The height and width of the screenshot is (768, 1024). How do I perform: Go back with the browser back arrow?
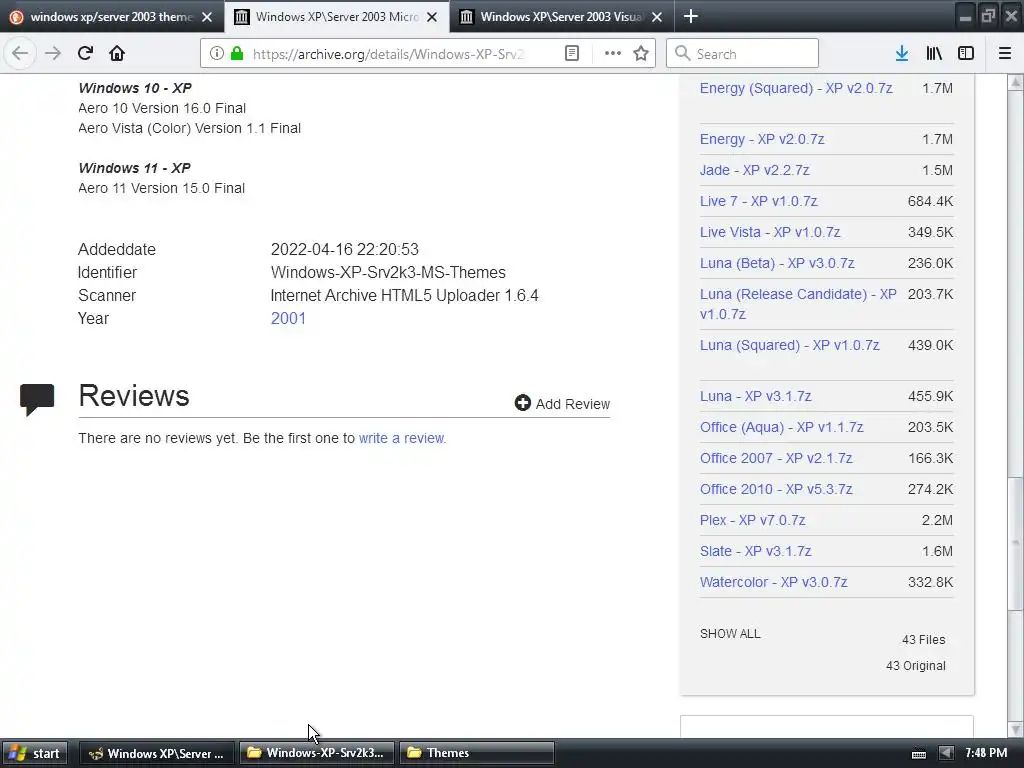pos(20,54)
